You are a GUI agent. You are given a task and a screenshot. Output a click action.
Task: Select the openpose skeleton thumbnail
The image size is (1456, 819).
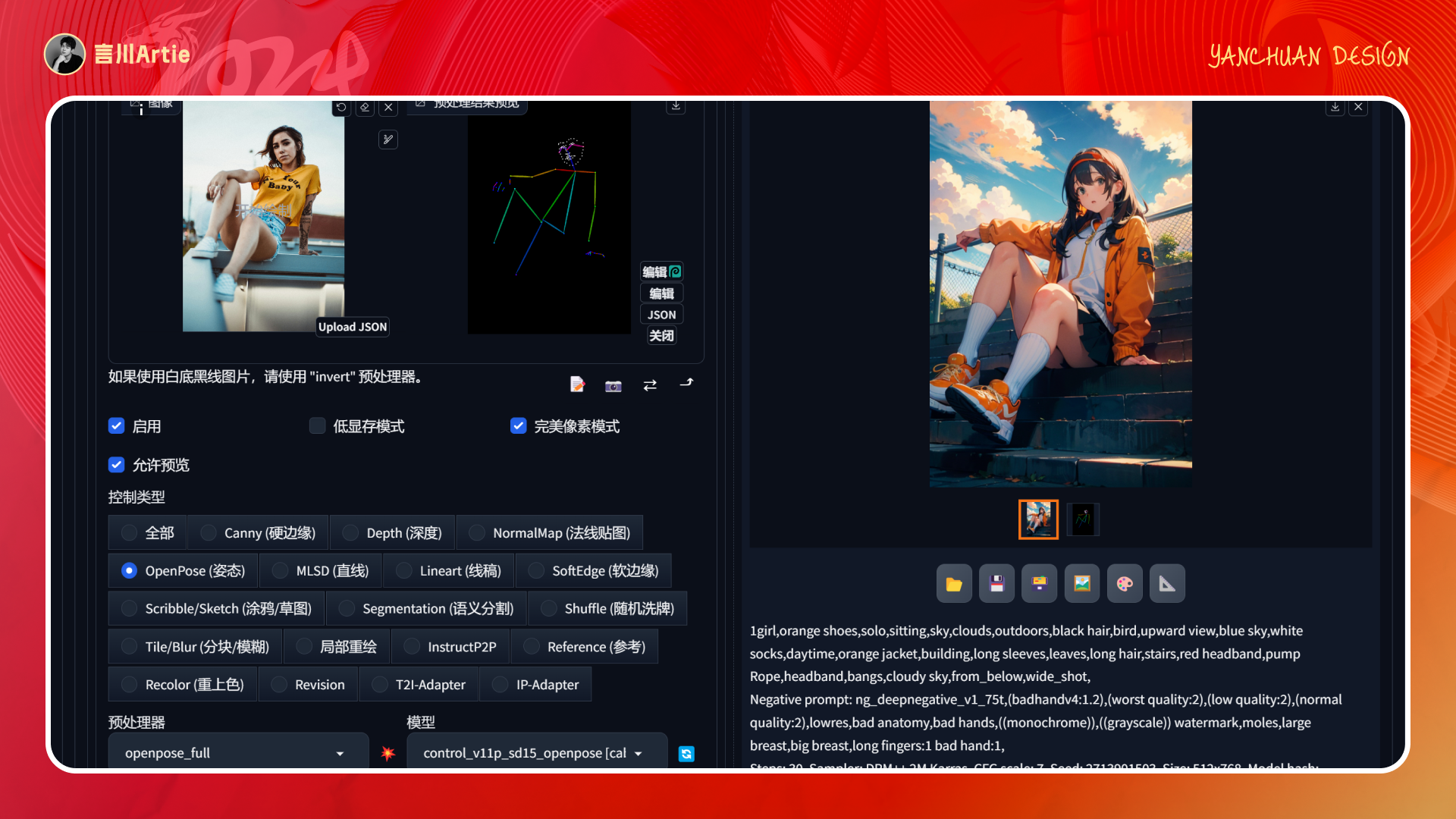click(x=1083, y=519)
